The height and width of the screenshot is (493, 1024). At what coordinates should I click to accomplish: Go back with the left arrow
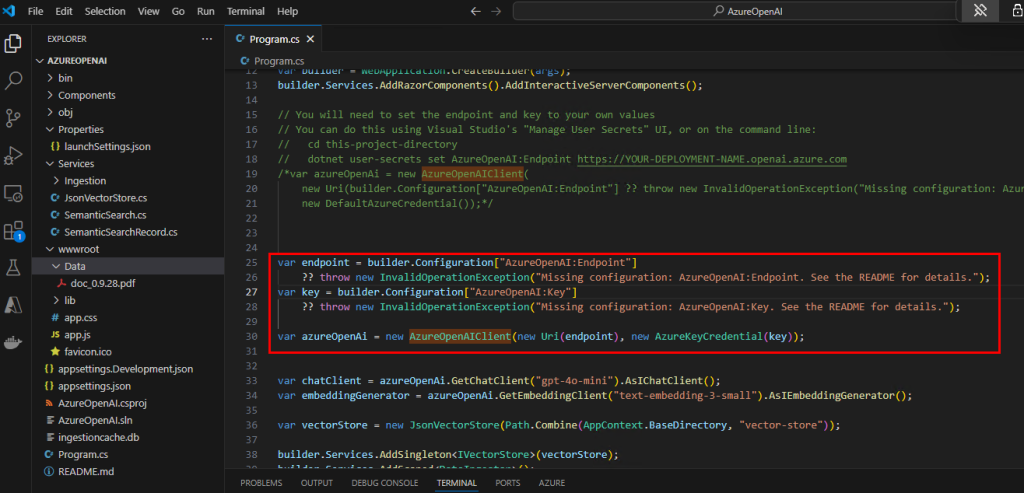coord(475,11)
